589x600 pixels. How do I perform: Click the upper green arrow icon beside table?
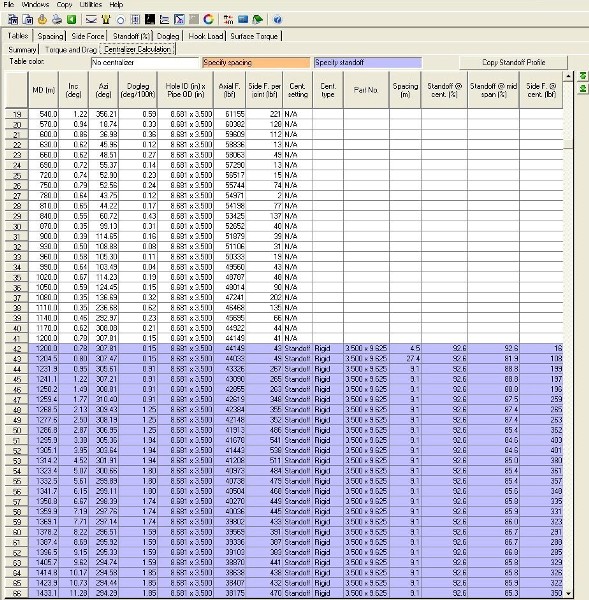click(582, 76)
